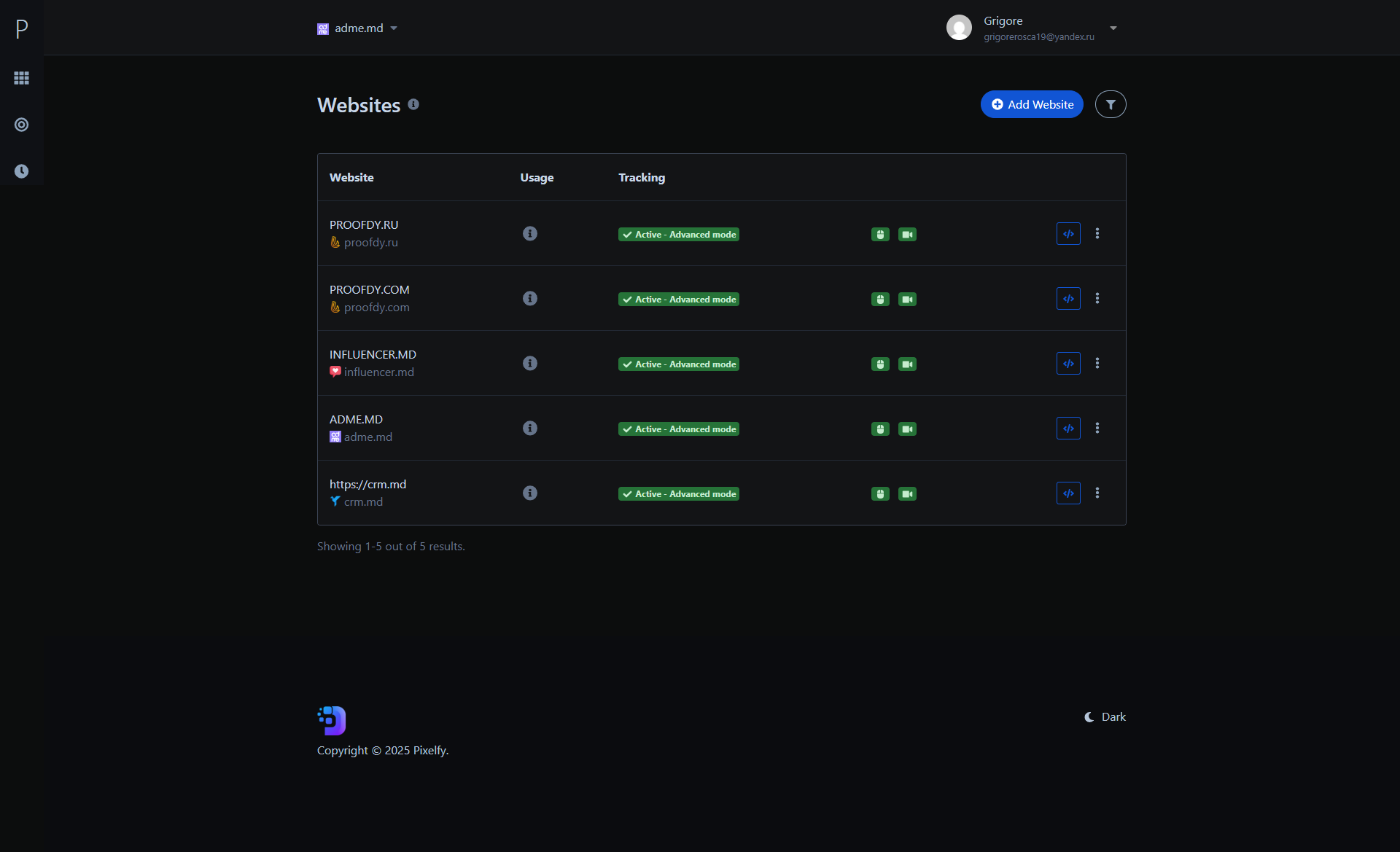Open the target circle icon in the sidebar

click(x=22, y=125)
